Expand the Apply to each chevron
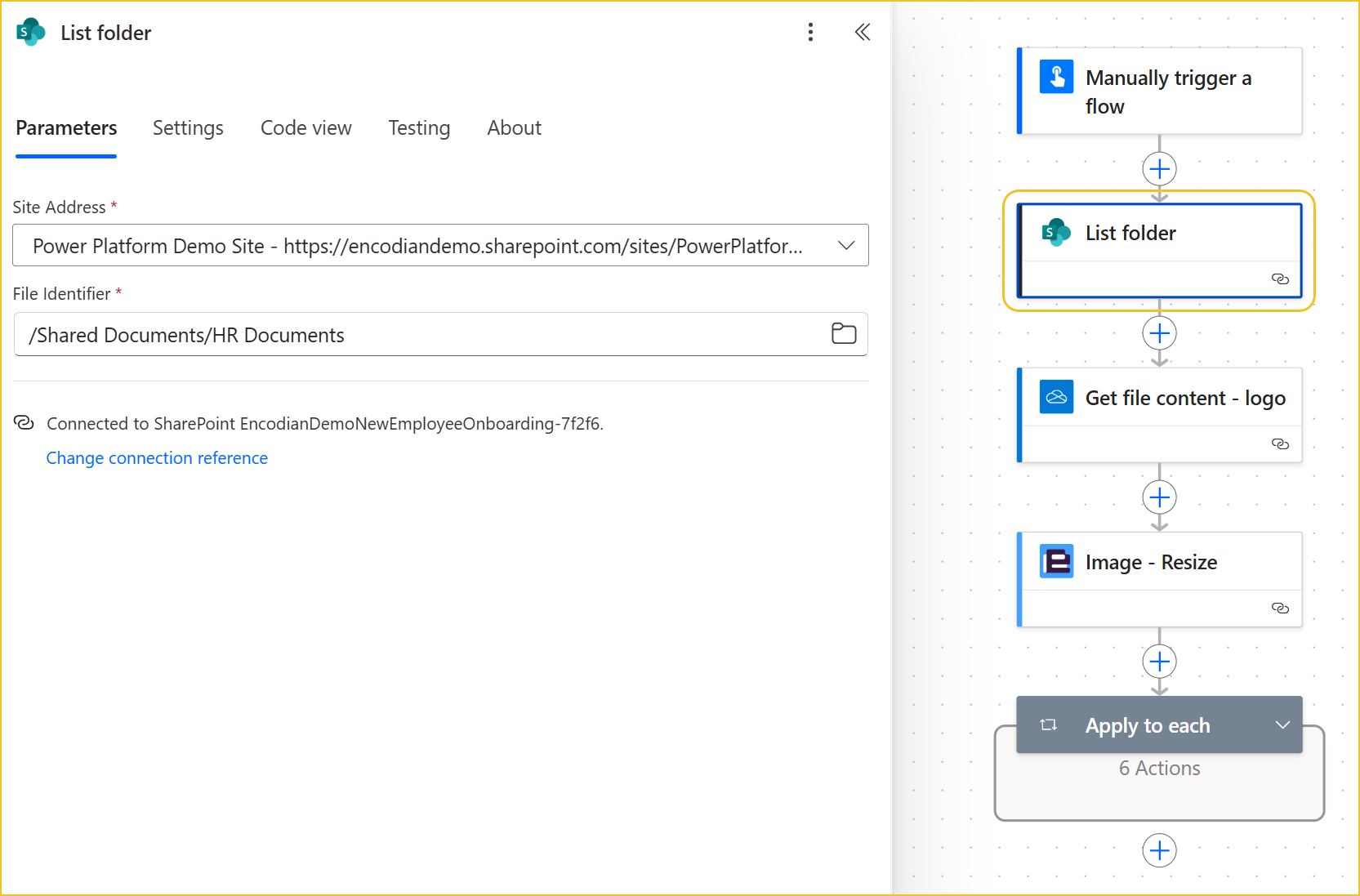The width and height of the screenshot is (1360, 896). (1282, 725)
